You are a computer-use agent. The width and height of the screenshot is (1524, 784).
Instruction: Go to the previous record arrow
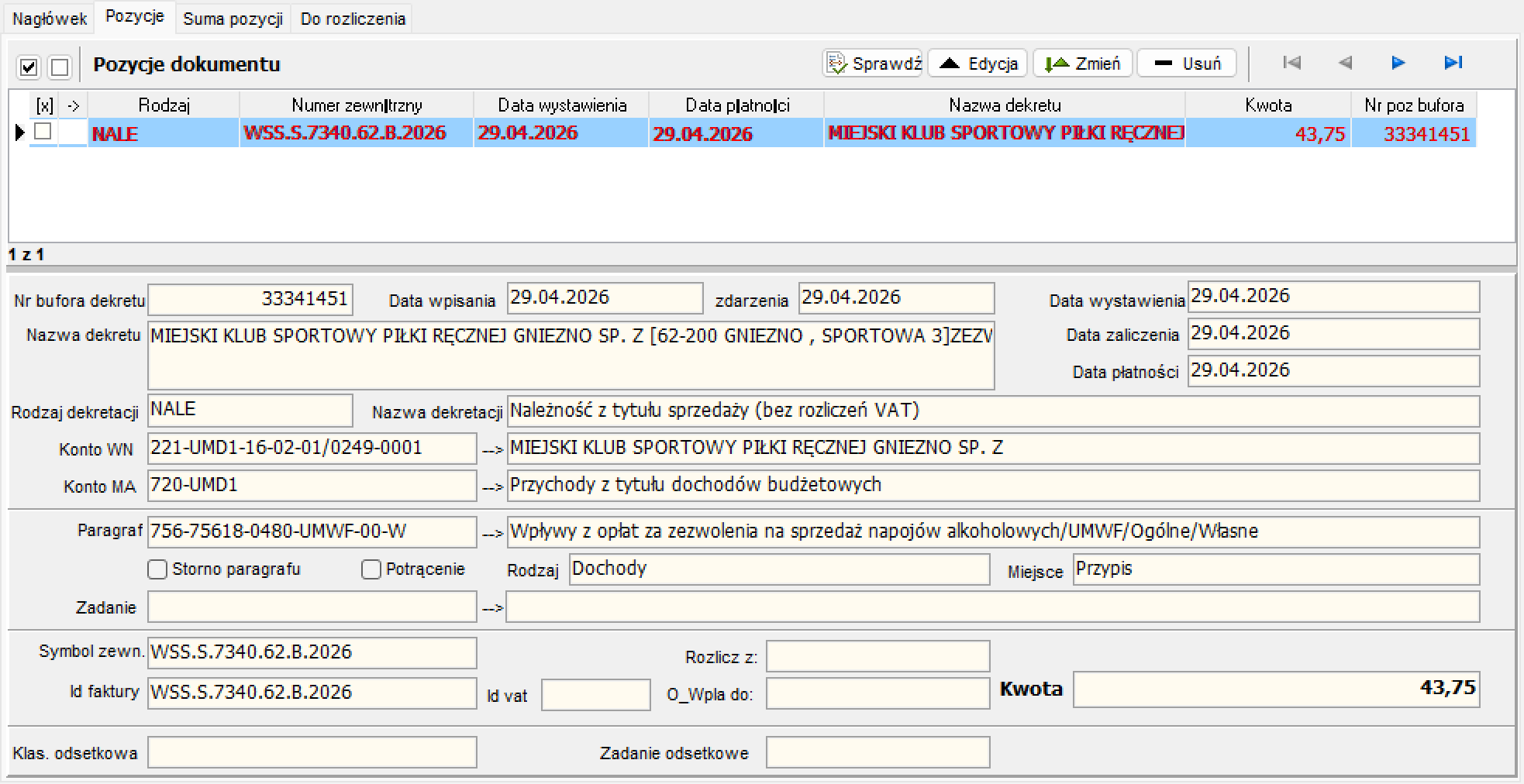1345,63
